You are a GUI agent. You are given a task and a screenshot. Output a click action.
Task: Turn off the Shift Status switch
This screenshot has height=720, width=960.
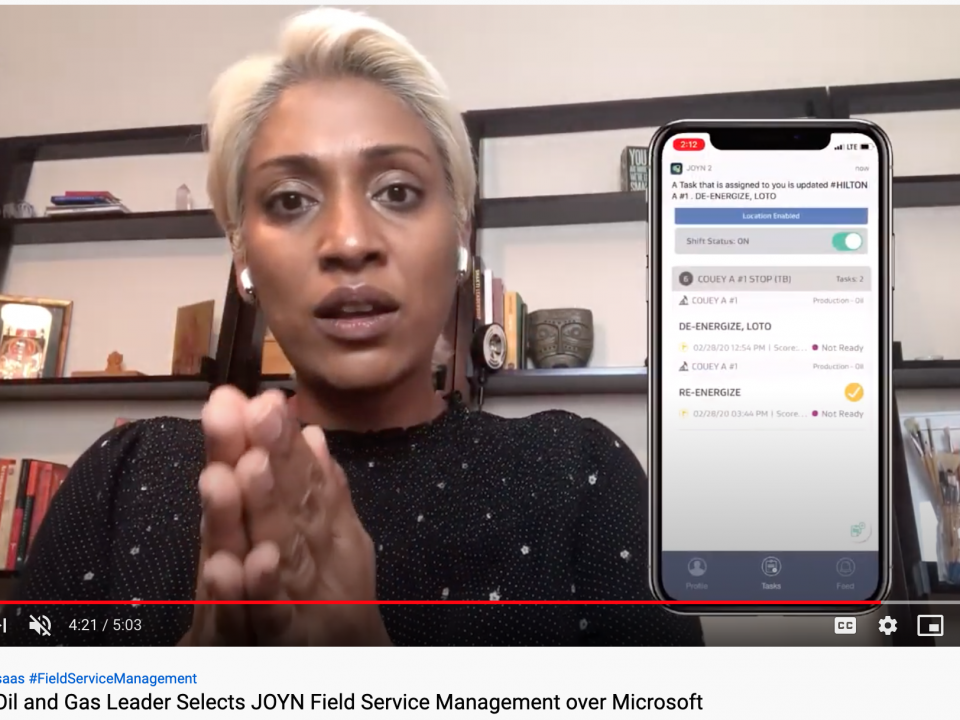[x=847, y=241]
